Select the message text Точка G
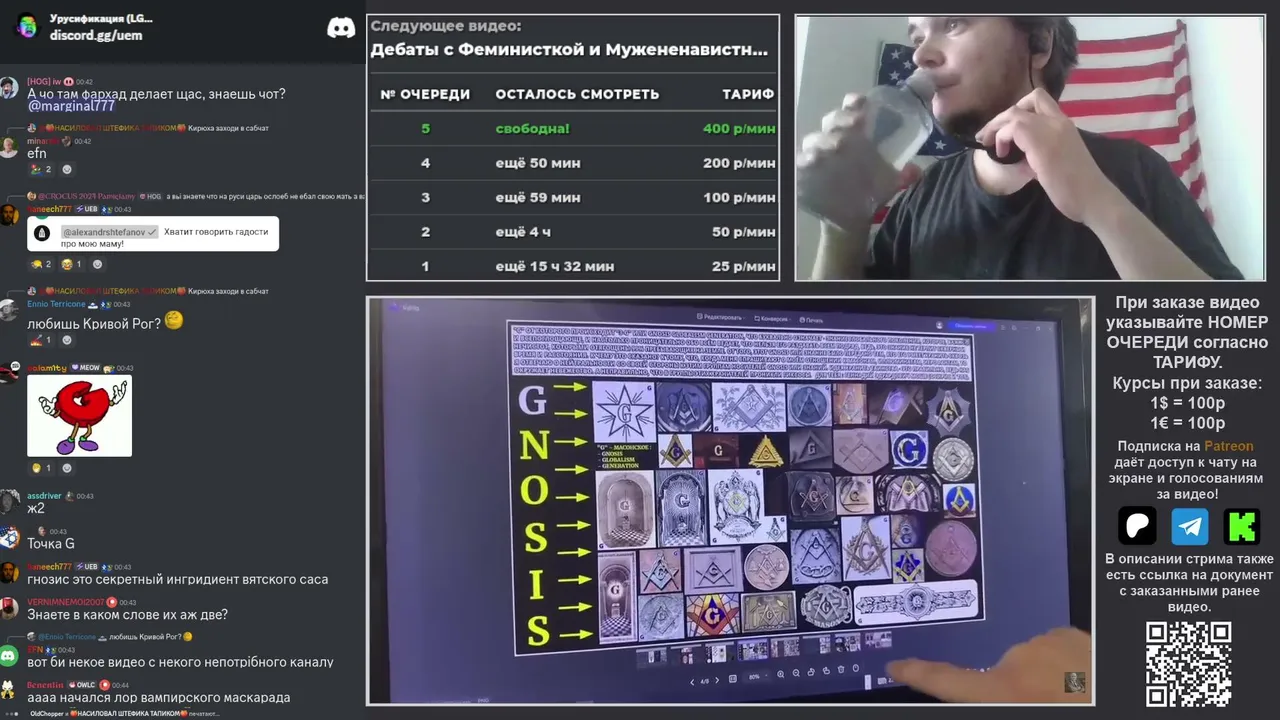 point(51,544)
